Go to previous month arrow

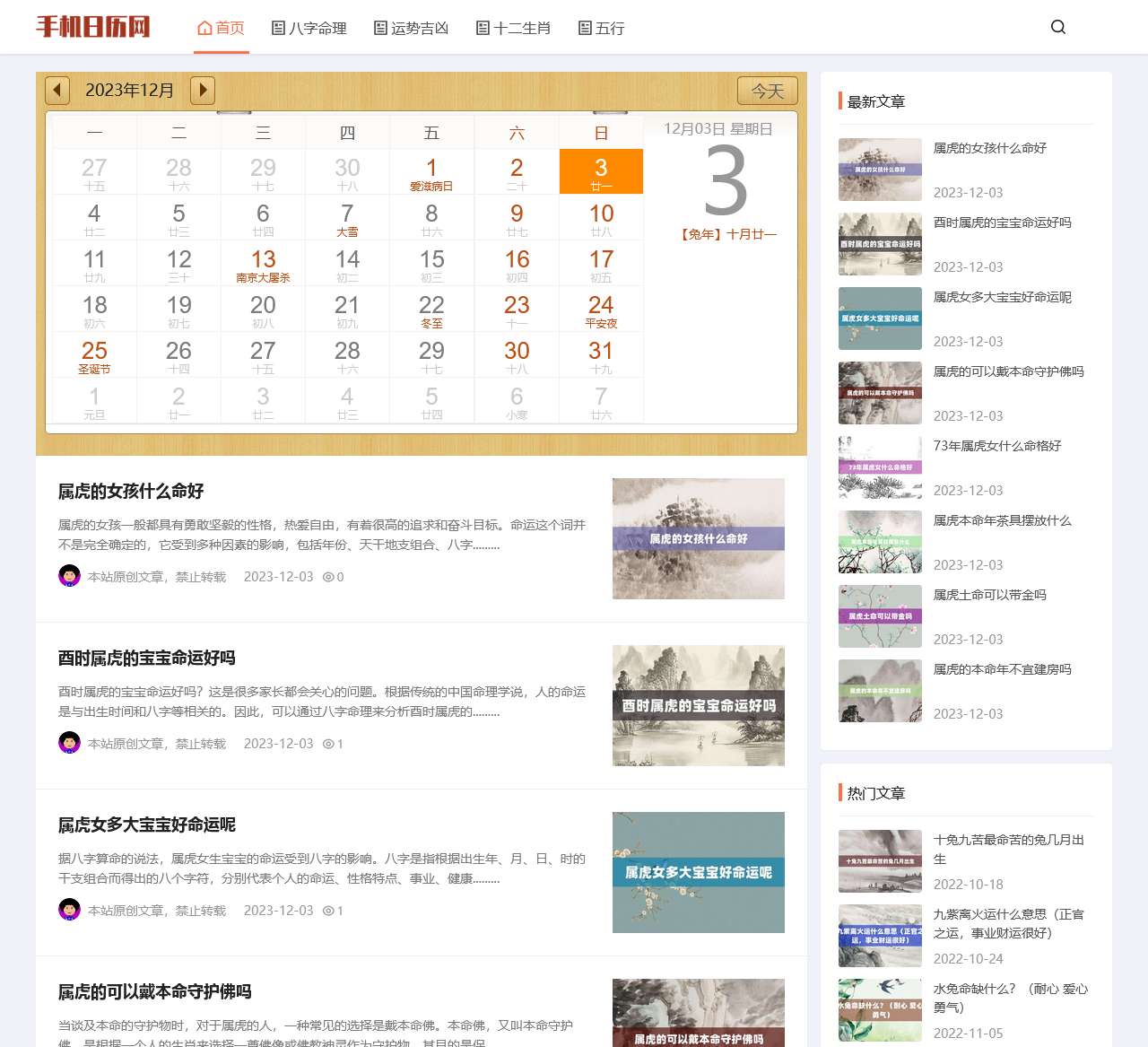57,90
